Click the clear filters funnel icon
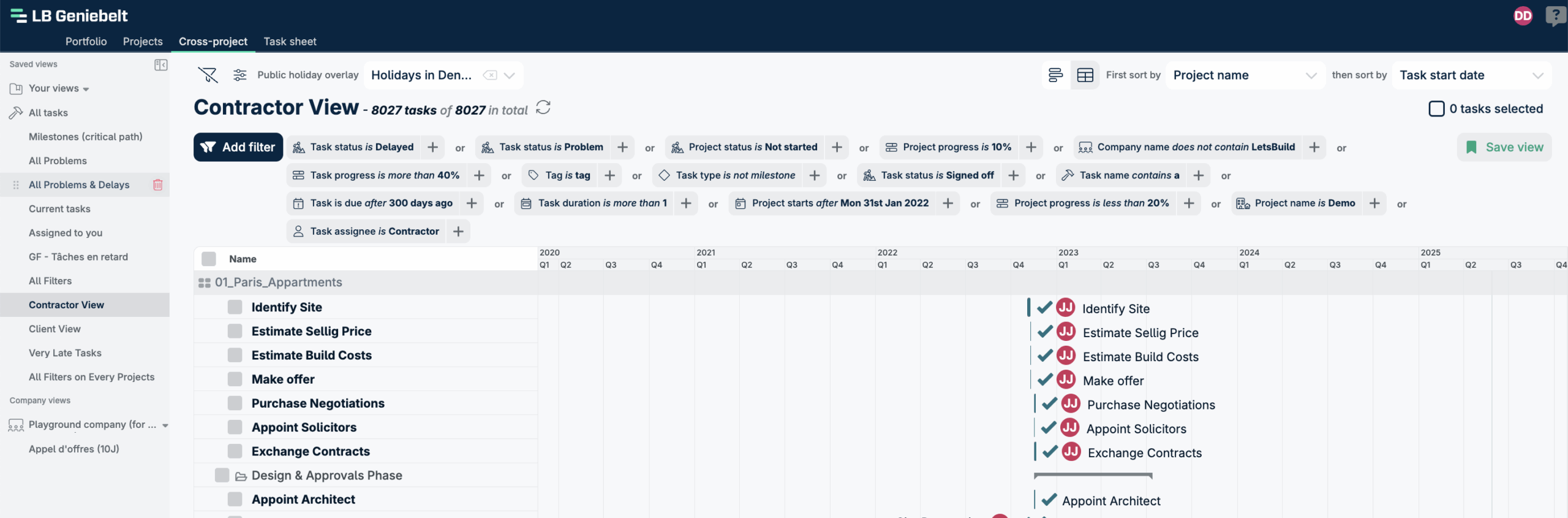This screenshot has height=518, width=1568. pos(208,75)
